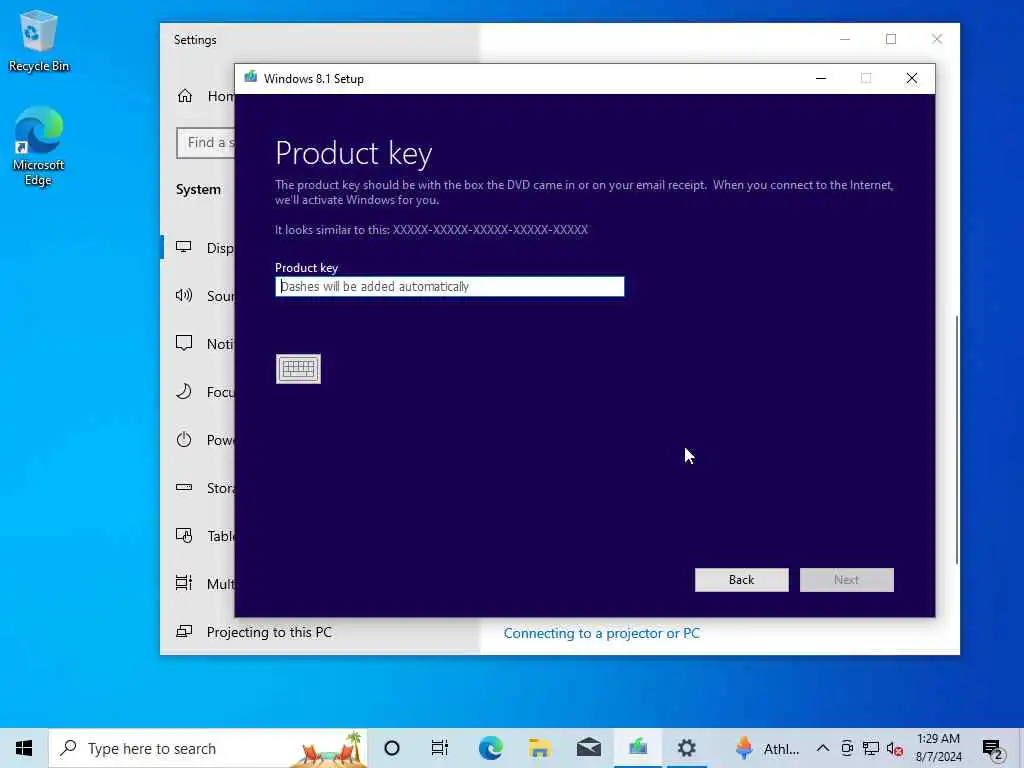
Task: Select Display in Settings sidebar
Action: [x=199, y=248]
